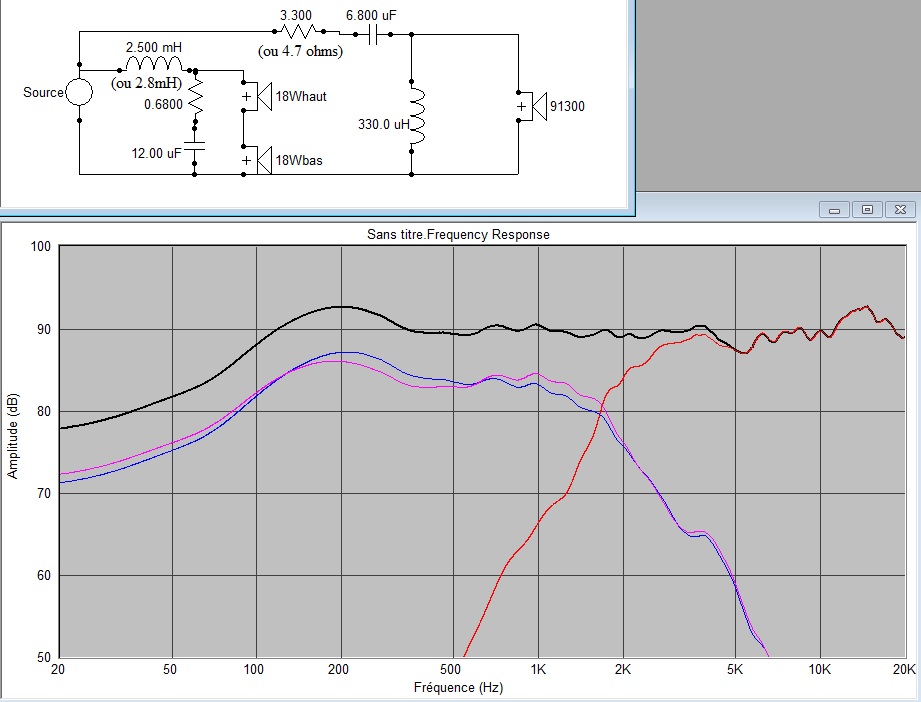Select the 6.800 uF capacitor
Viewport: 921px width, 702px height.
point(374,32)
